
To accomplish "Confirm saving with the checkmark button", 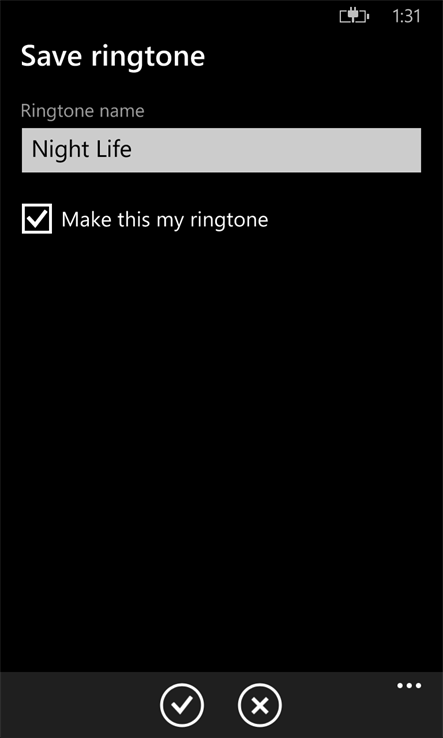I will click(182, 705).
